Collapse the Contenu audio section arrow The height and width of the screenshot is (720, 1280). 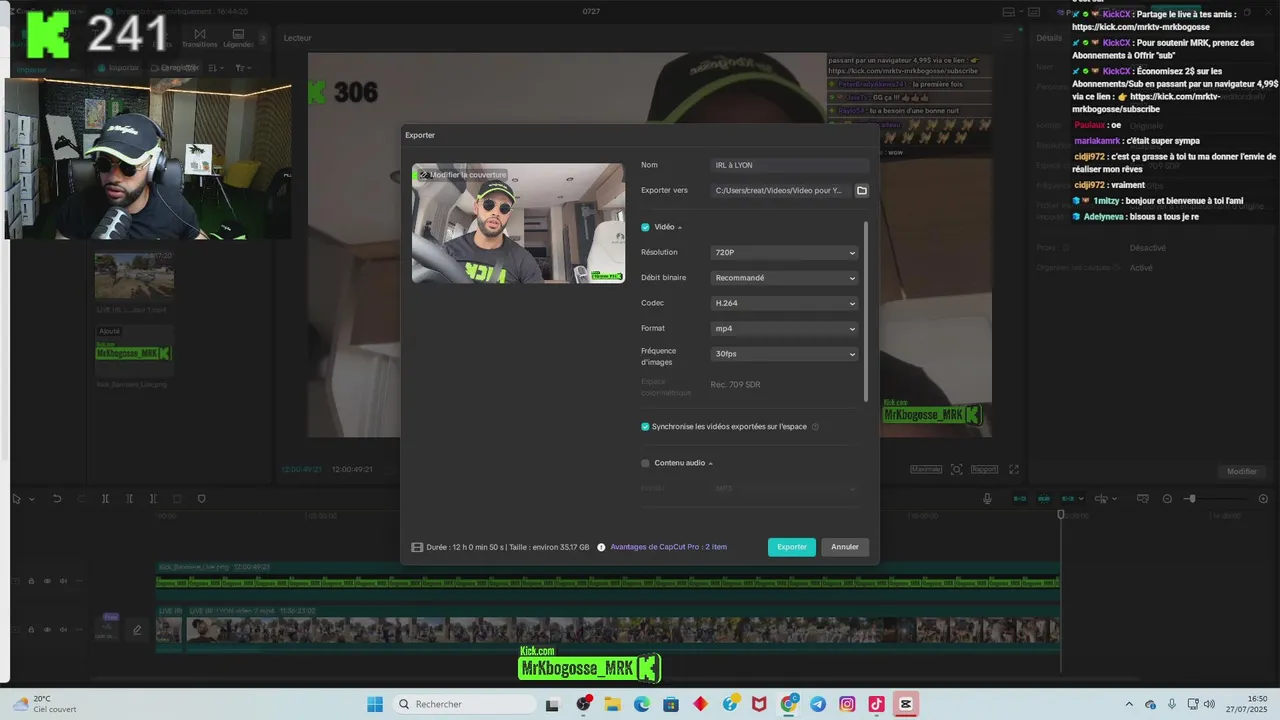(x=711, y=464)
